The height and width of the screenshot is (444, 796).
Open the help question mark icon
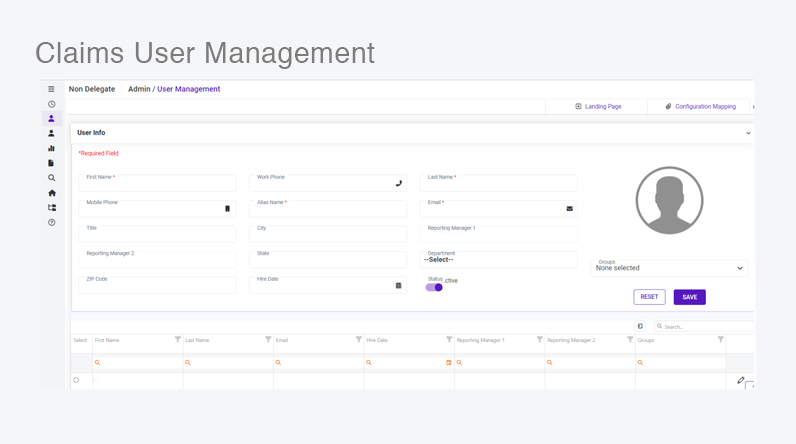pos(51,222)
